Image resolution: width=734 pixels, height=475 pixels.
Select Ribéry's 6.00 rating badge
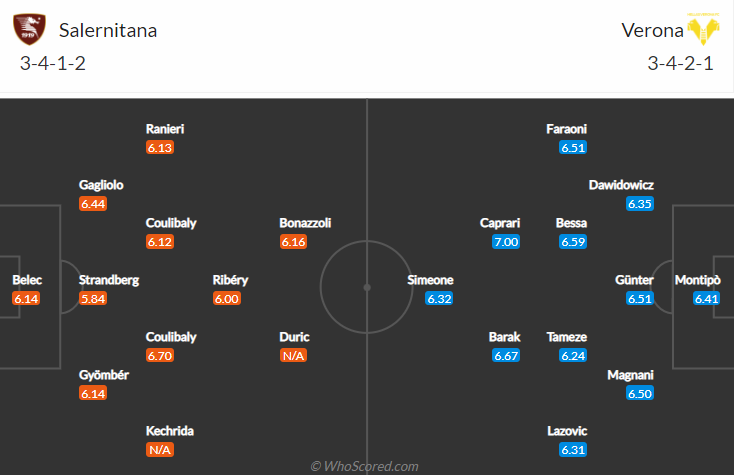coord(227,299)
